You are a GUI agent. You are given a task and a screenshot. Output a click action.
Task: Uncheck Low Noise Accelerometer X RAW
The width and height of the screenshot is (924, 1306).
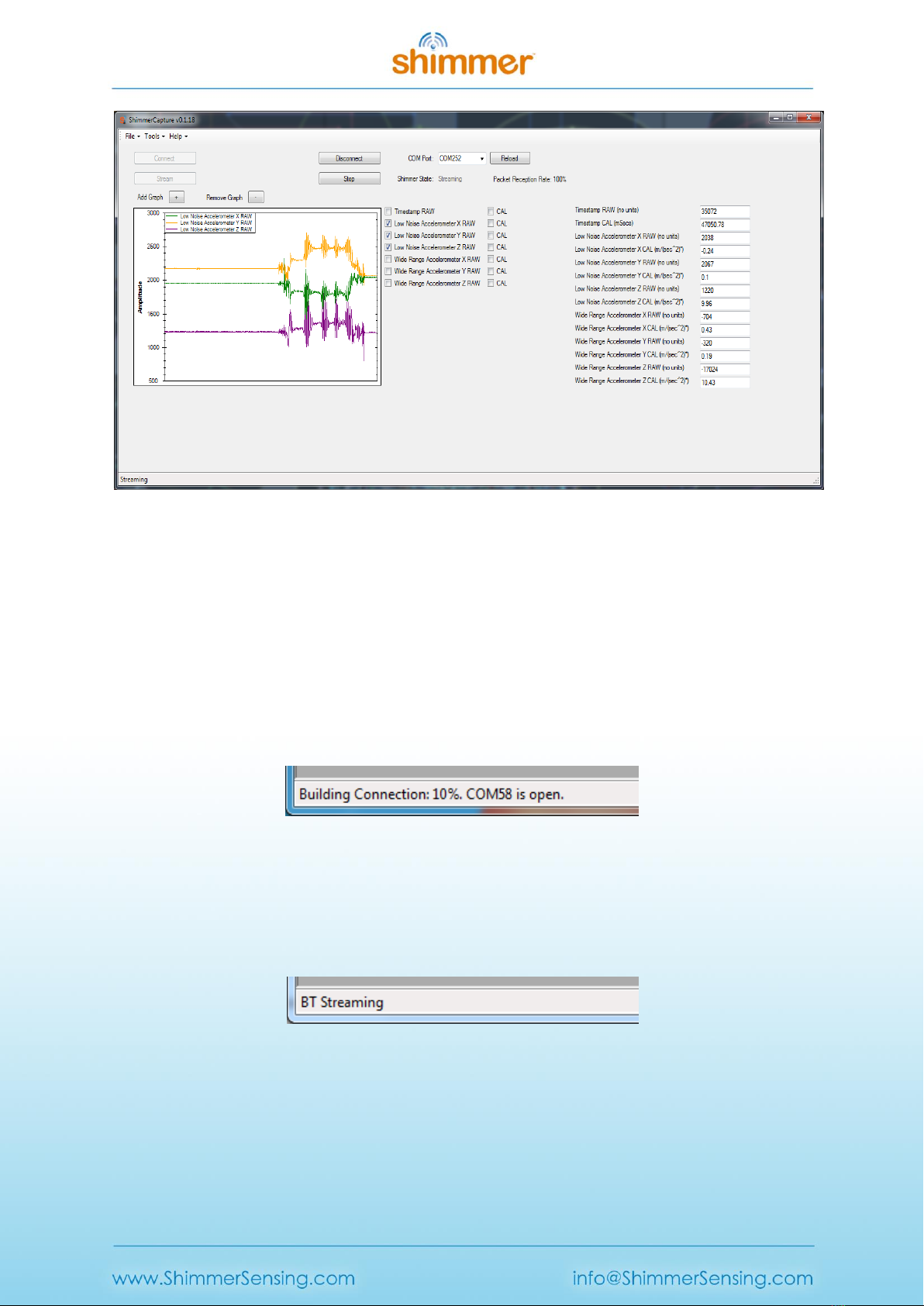pyautogui.click(x=388, y=223)
